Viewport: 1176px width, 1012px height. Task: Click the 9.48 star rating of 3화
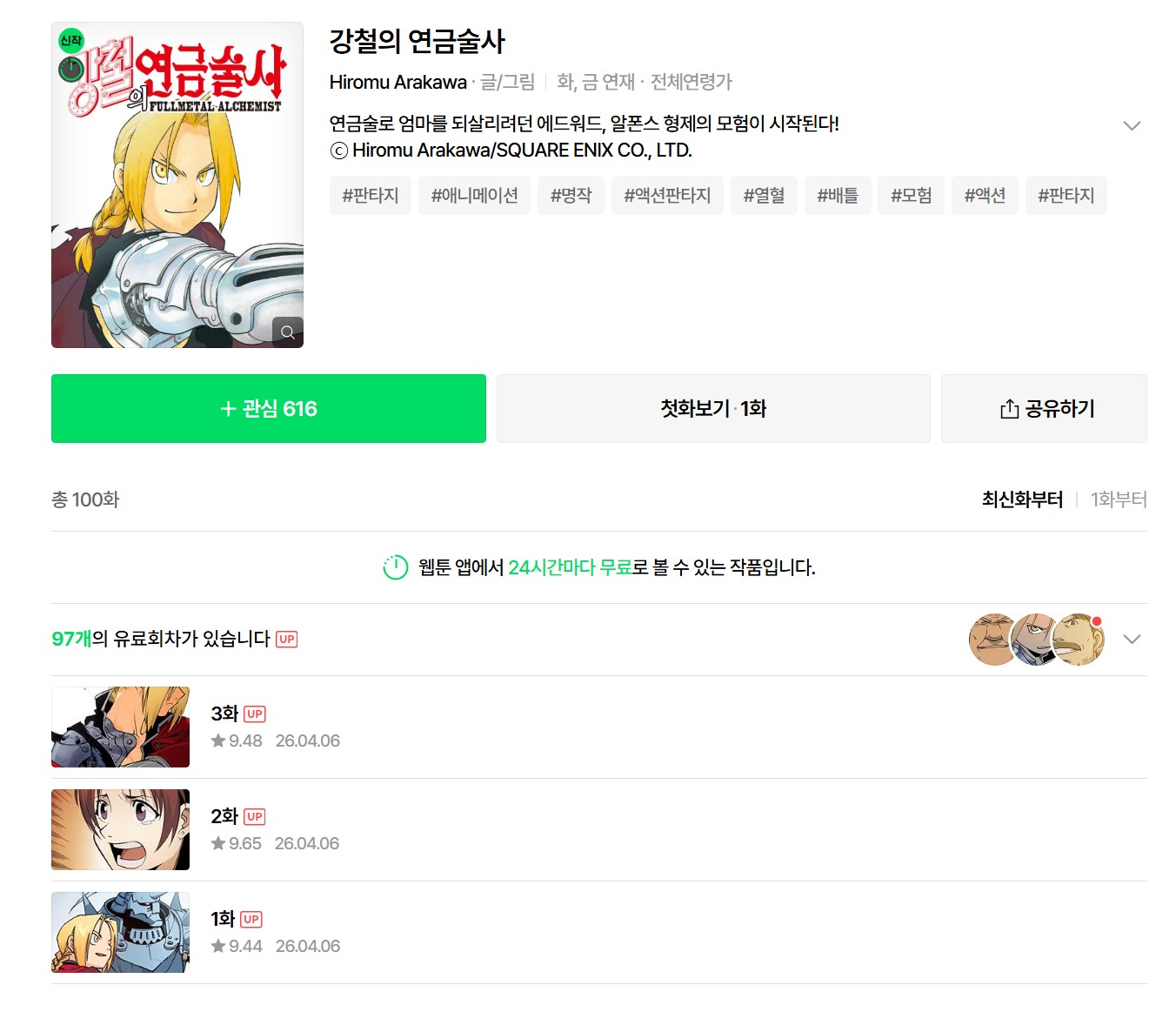(x=237, y=741)
